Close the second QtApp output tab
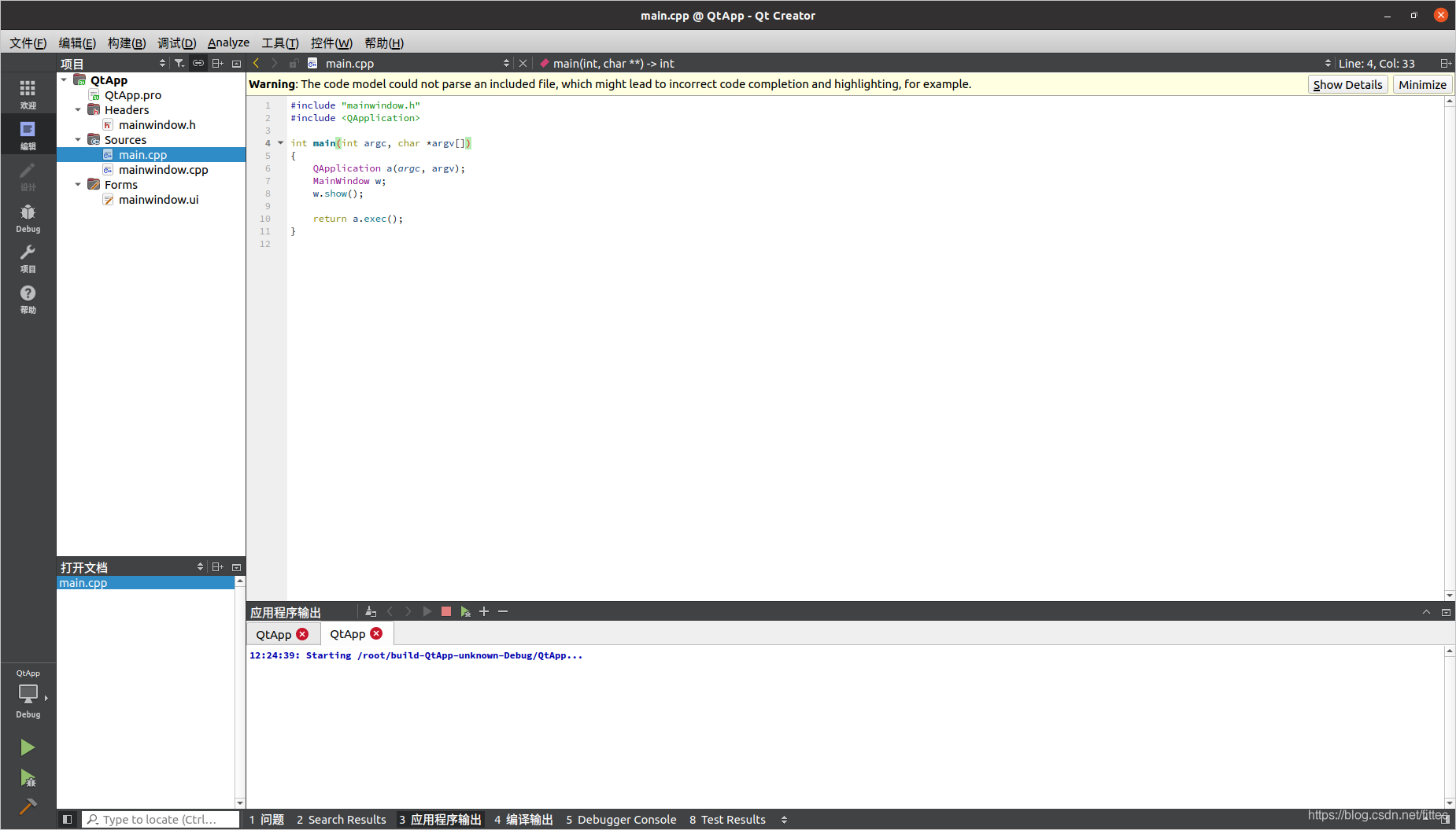This screenshot has width=1456, height=830. pos(376,633)
